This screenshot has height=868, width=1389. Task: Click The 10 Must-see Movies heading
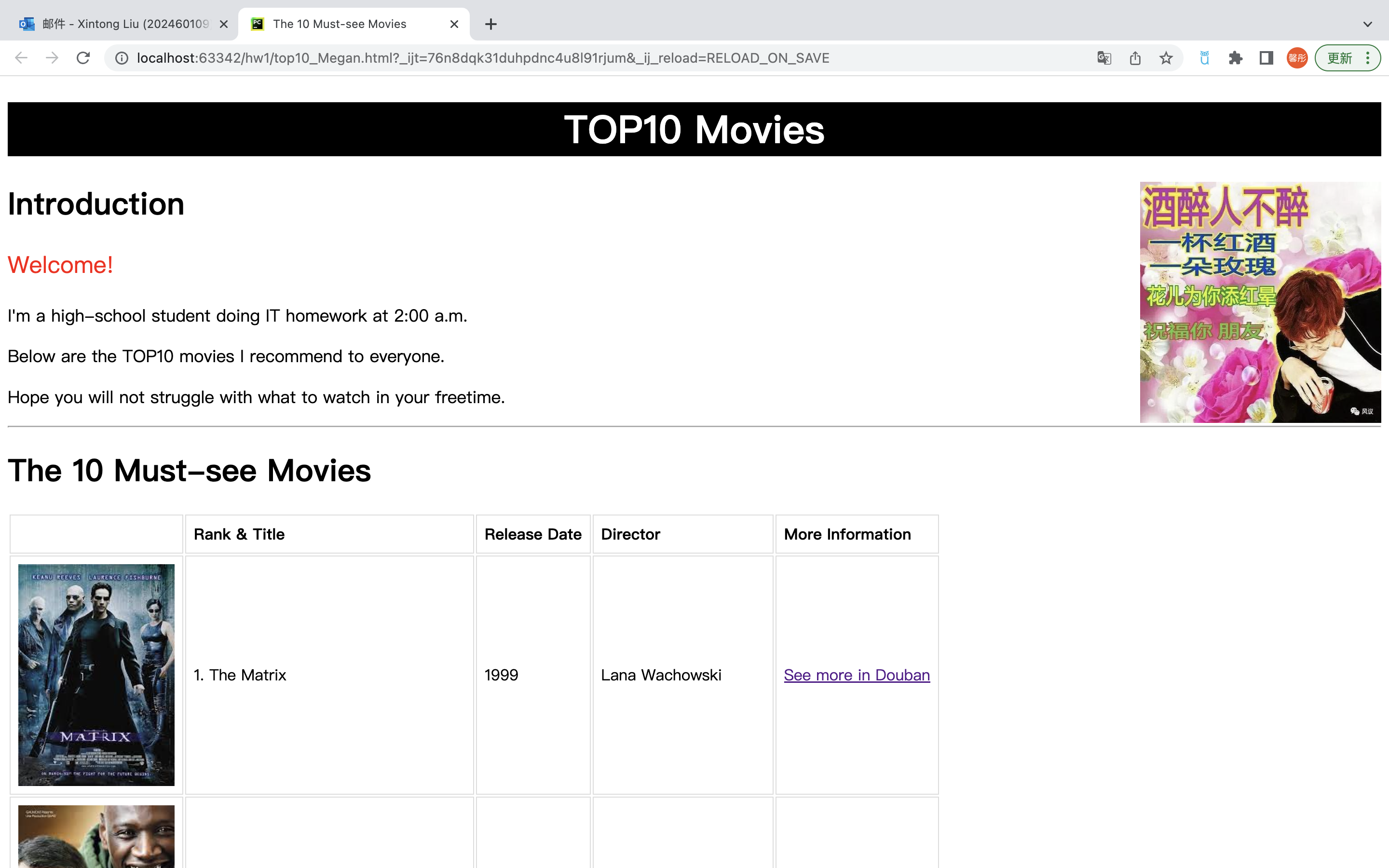pos(190,471)
